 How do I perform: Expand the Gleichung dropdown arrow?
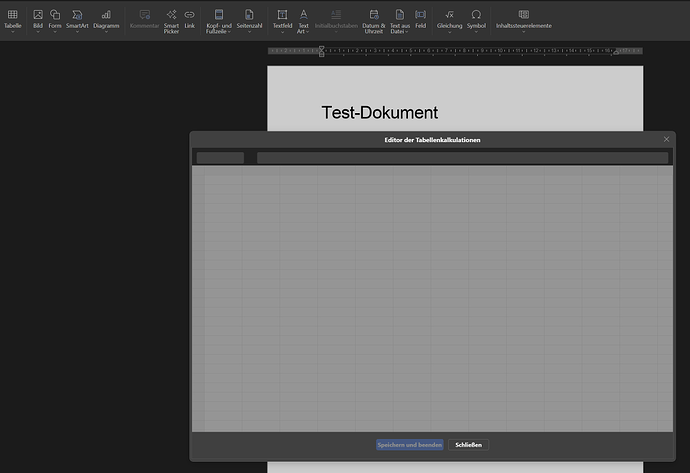pos(449,32)
